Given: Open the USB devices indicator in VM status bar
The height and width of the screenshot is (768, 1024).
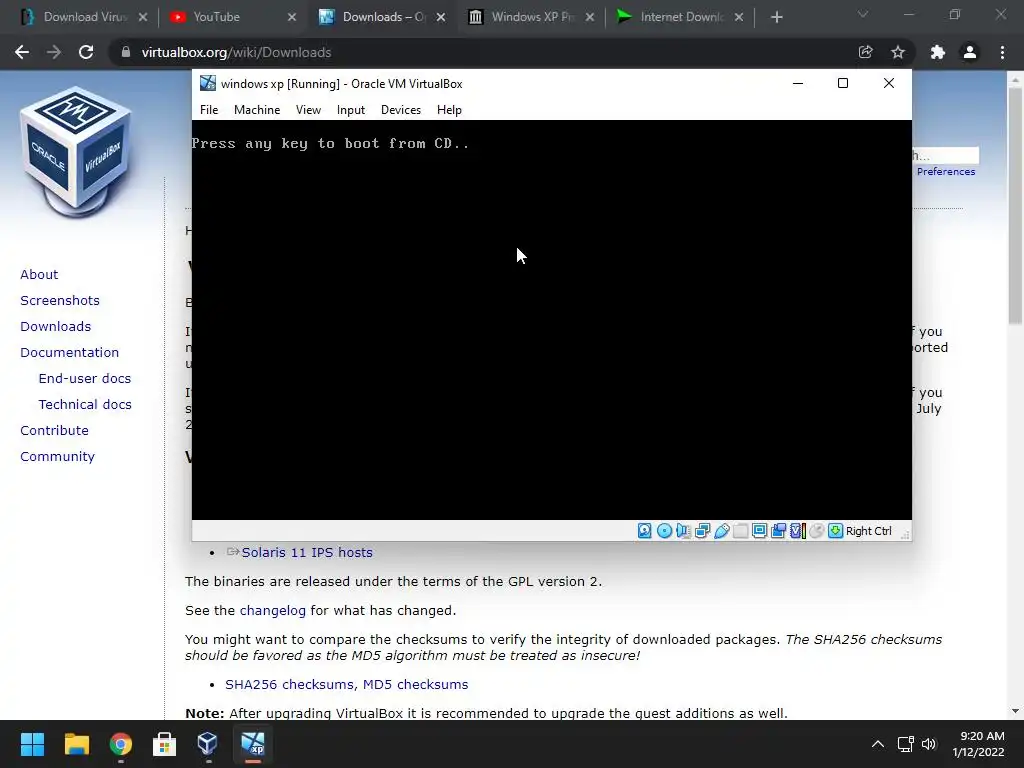Looking at the screenshot, I should pos(722,531).
